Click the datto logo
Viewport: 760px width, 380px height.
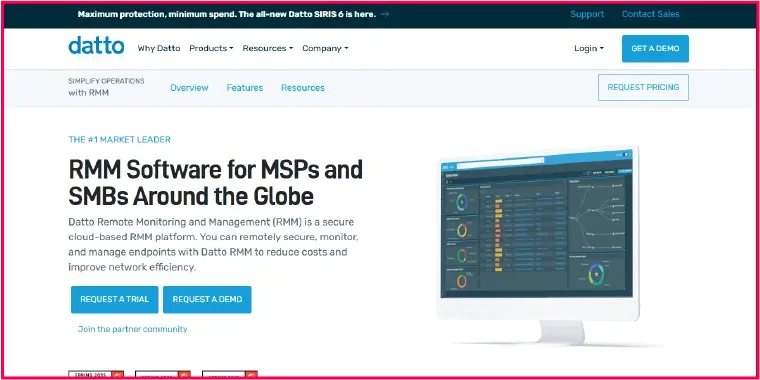pyautogui.click(x=96, y=46)
